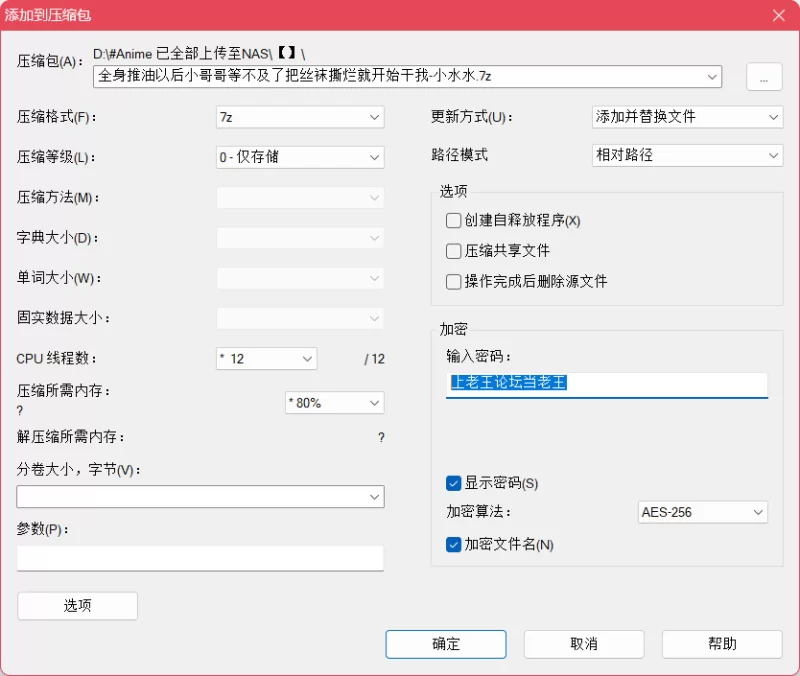Click the disabled 固实数据大小 dropdown
Image resolution: width=800 pixels, height=676 pixels.
coord(300,318)
